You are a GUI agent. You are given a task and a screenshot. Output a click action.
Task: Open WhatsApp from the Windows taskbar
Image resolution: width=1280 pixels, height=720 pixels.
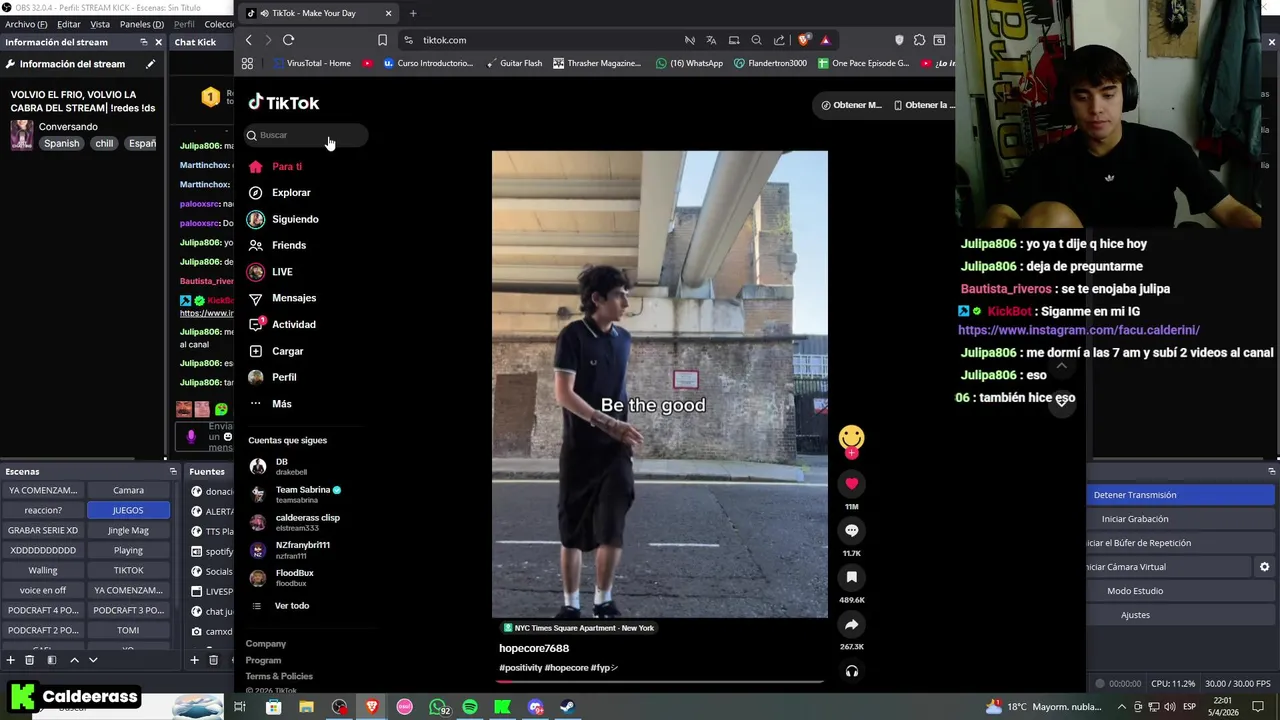coord(438,707)
